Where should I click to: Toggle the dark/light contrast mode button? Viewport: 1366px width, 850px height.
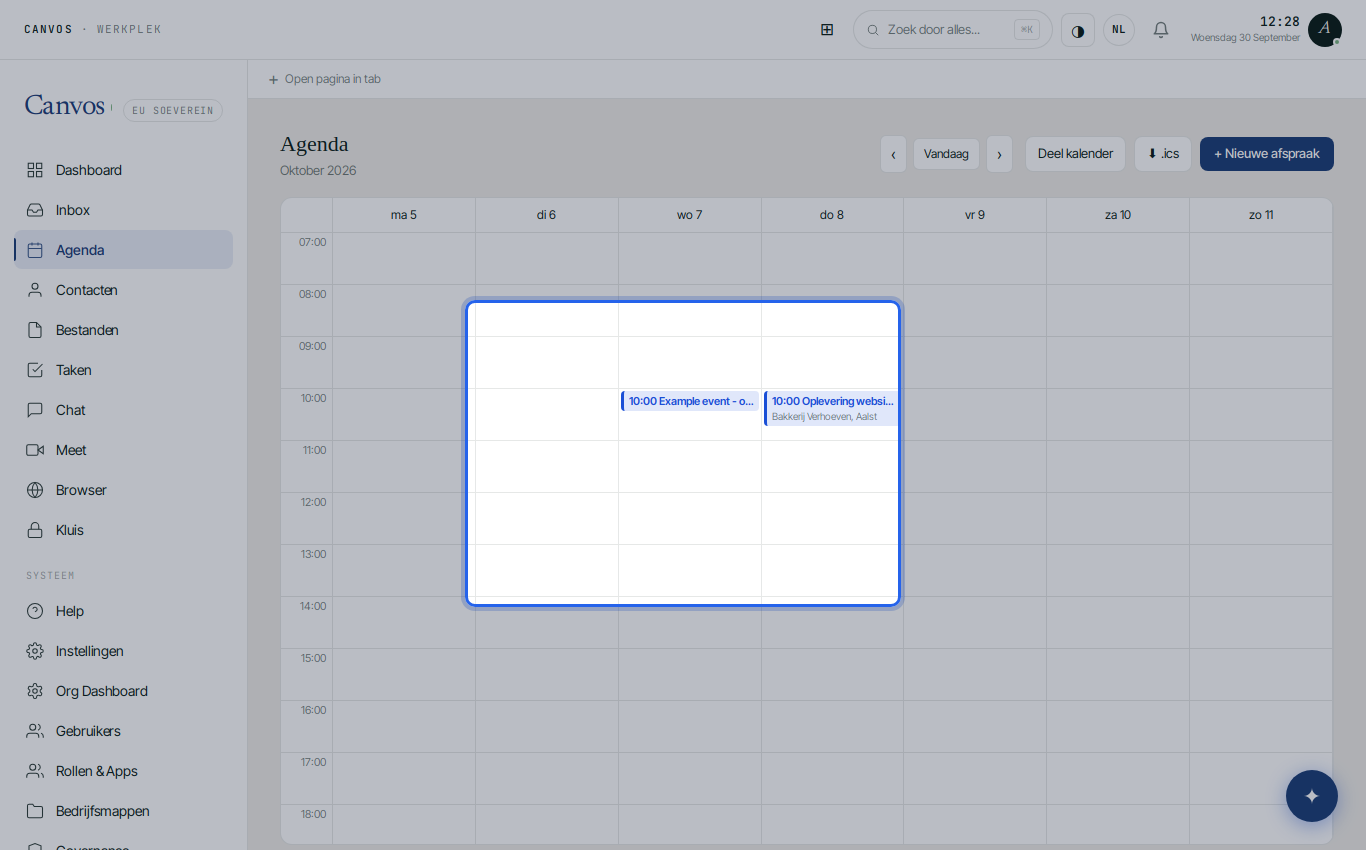tap(1078, 30)
